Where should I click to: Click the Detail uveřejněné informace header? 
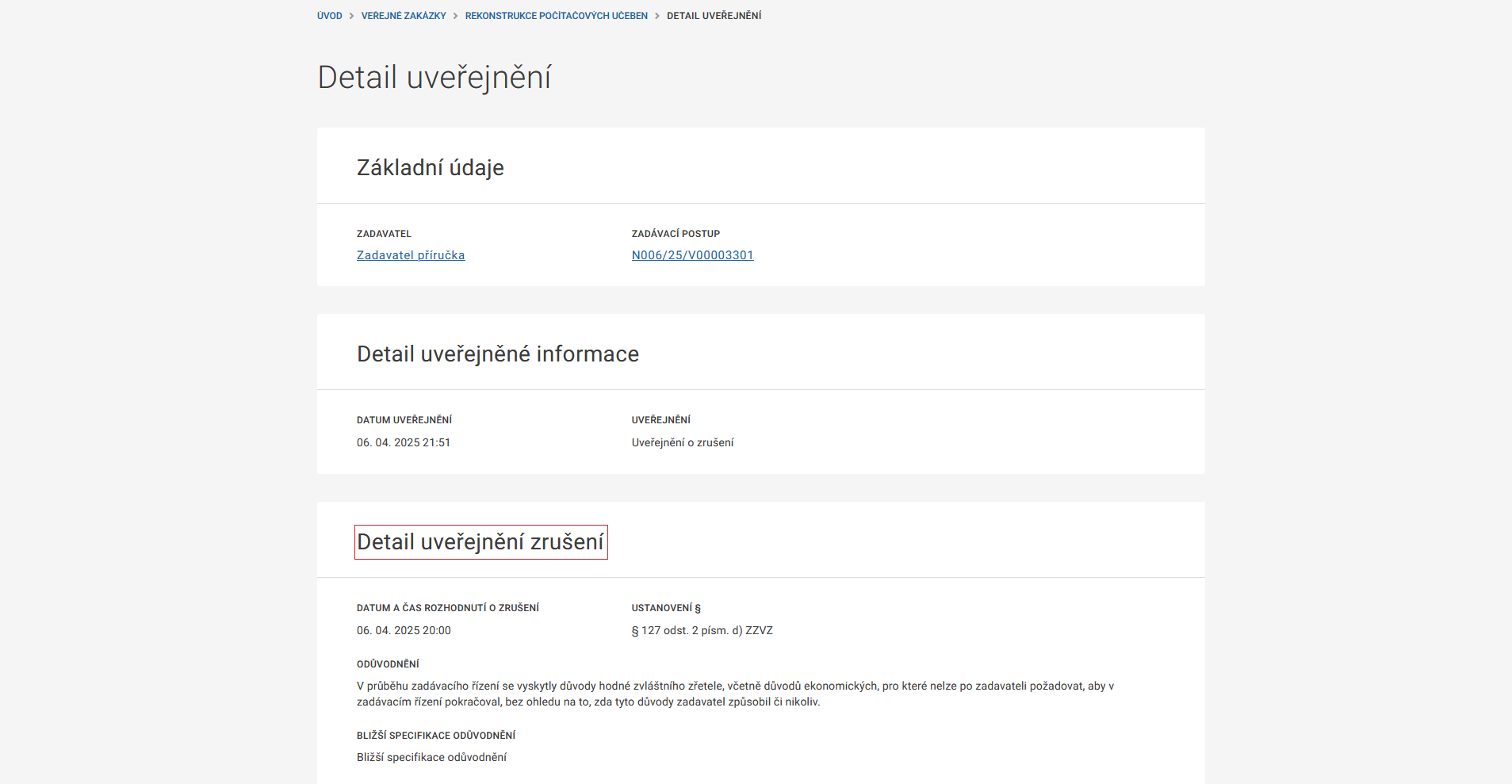click(497, 354)
